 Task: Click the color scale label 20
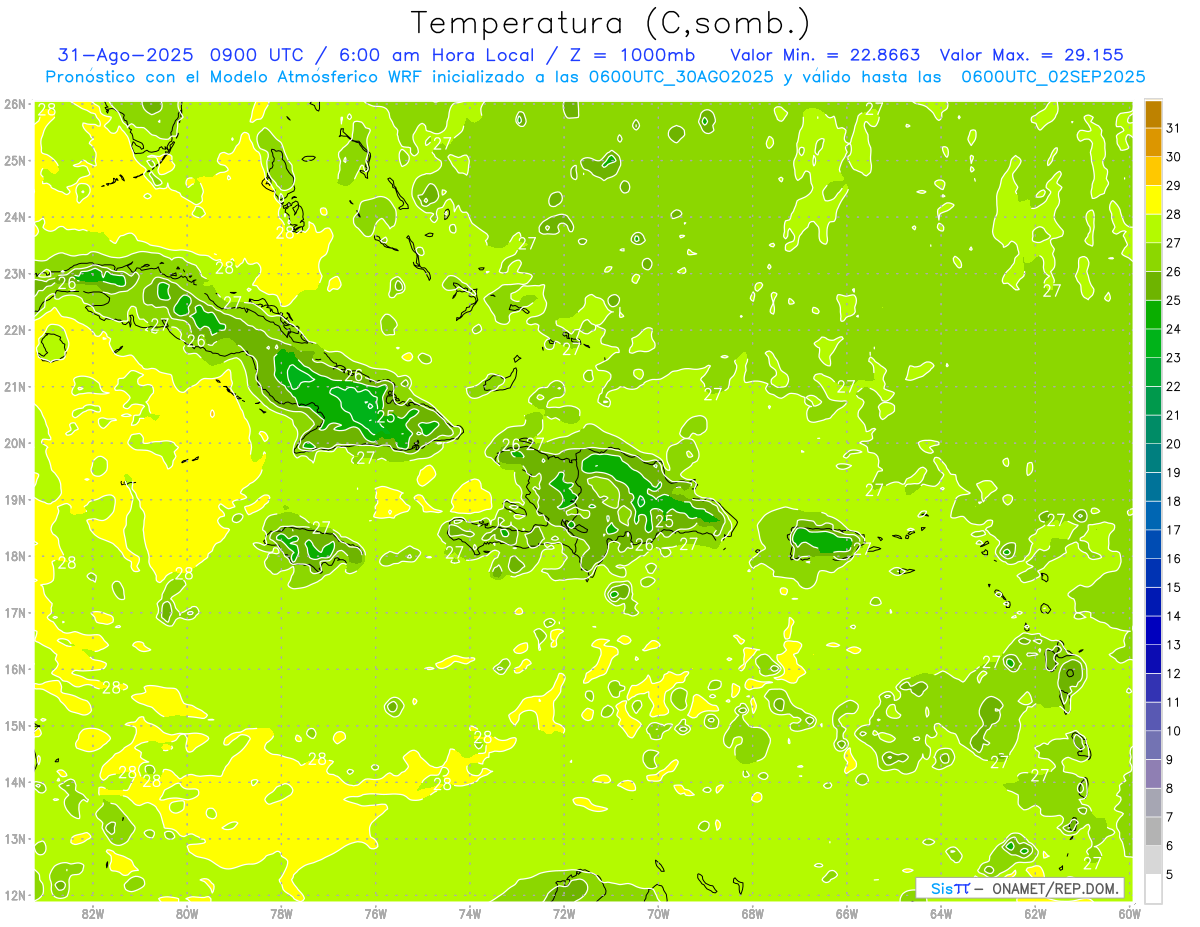1174,443
